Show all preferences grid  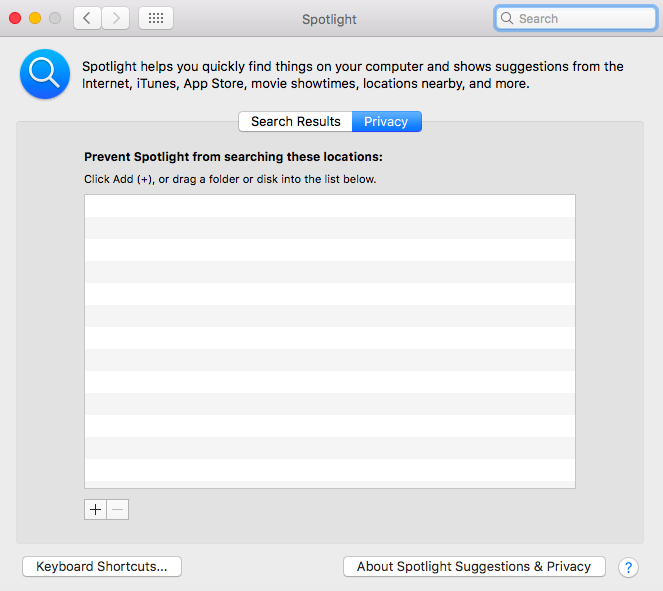(x=156, y=18)
